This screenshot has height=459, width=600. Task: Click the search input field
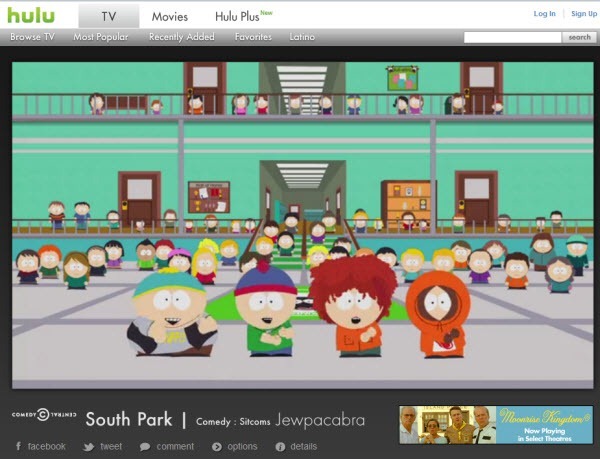pos(512,37)
